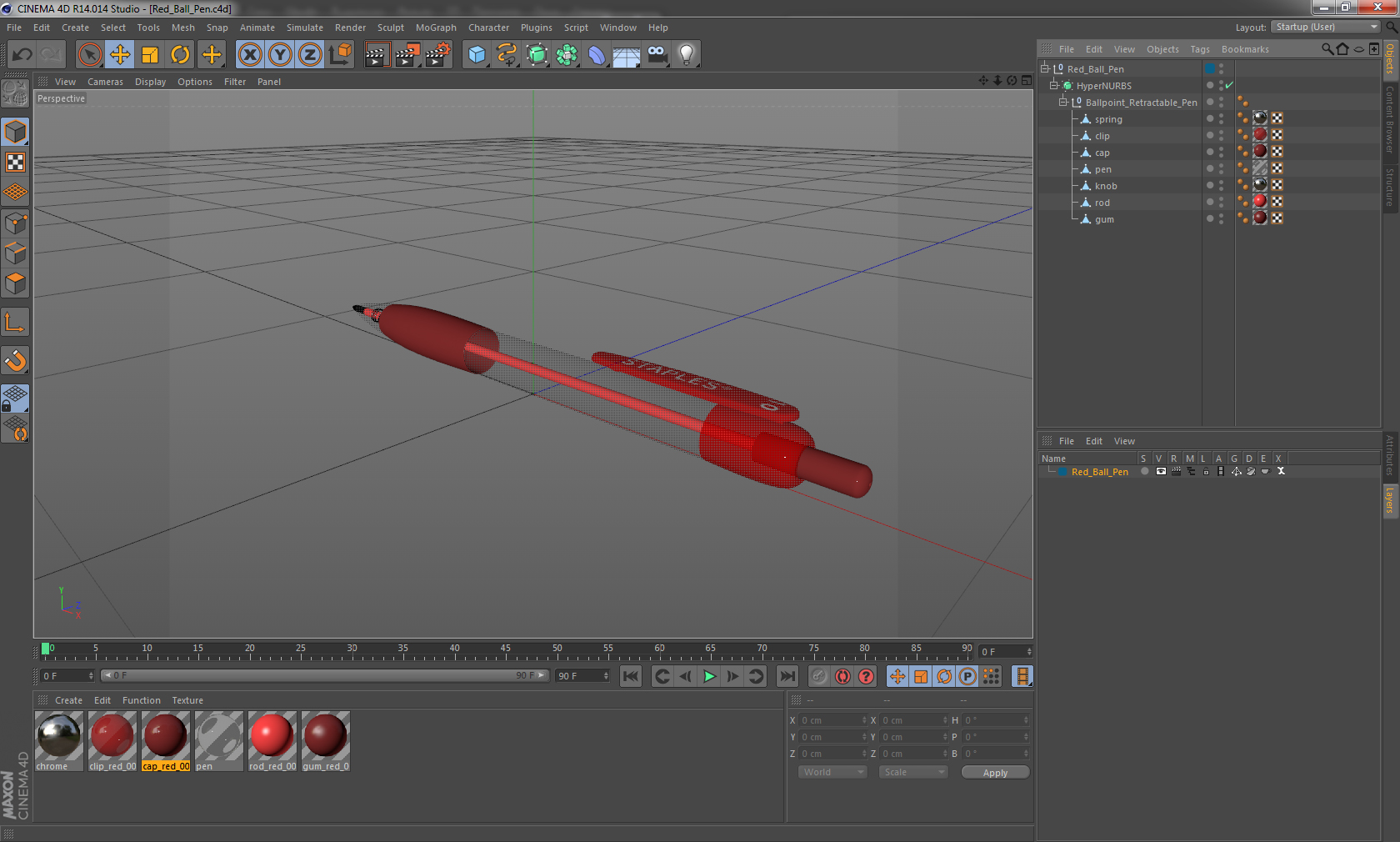This screenshot has height=842, width=1400.
Task: Switch to Points mode
Action: tap(15, 223)
